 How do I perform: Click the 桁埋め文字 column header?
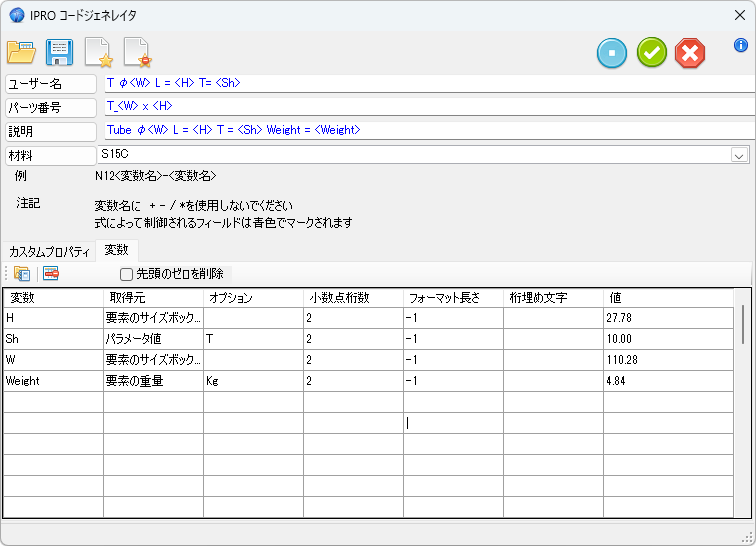point(554,298)
